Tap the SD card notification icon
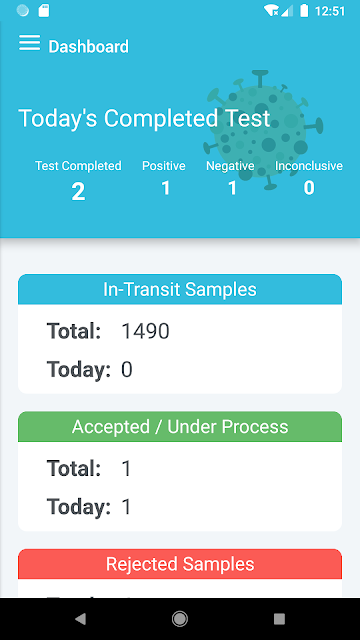 pyautogui.click(x=44, y=11)
